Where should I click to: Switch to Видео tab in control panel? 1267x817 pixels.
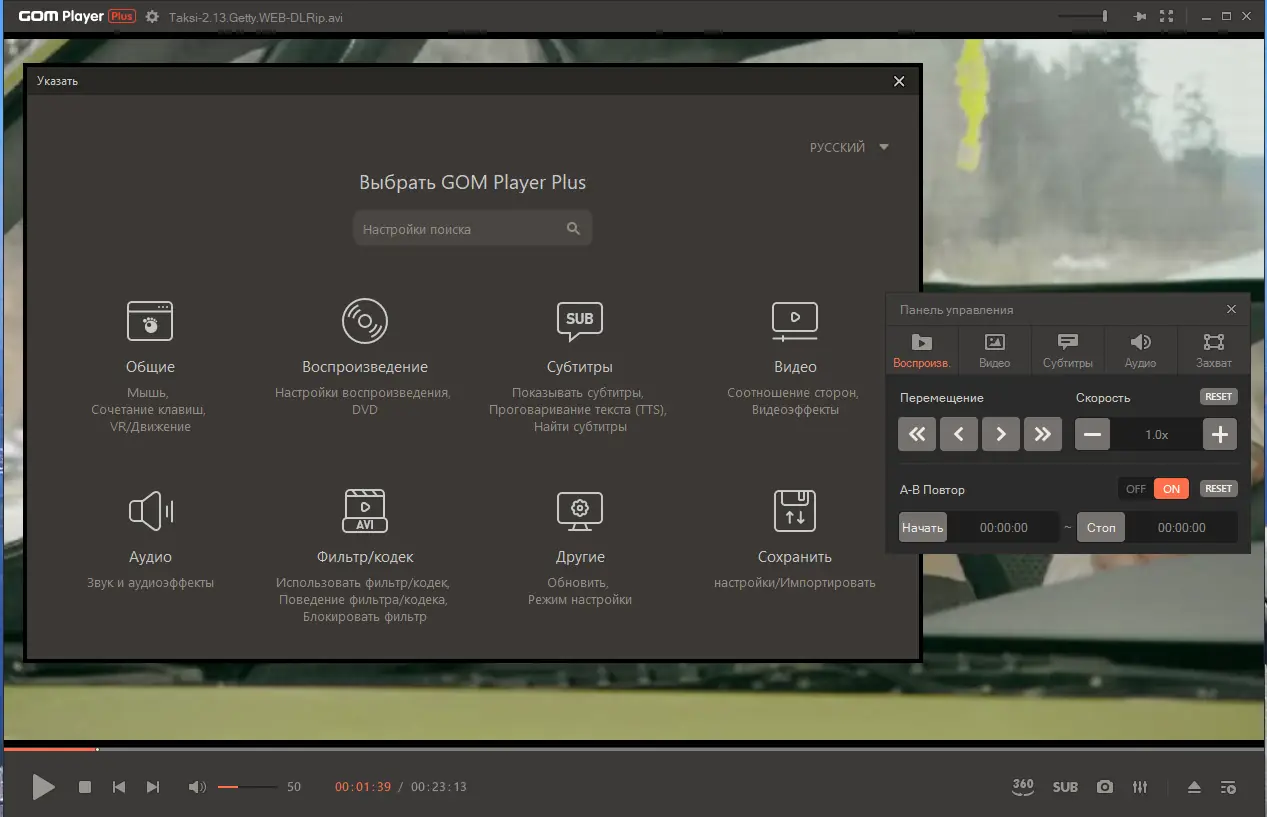point(995,351)
